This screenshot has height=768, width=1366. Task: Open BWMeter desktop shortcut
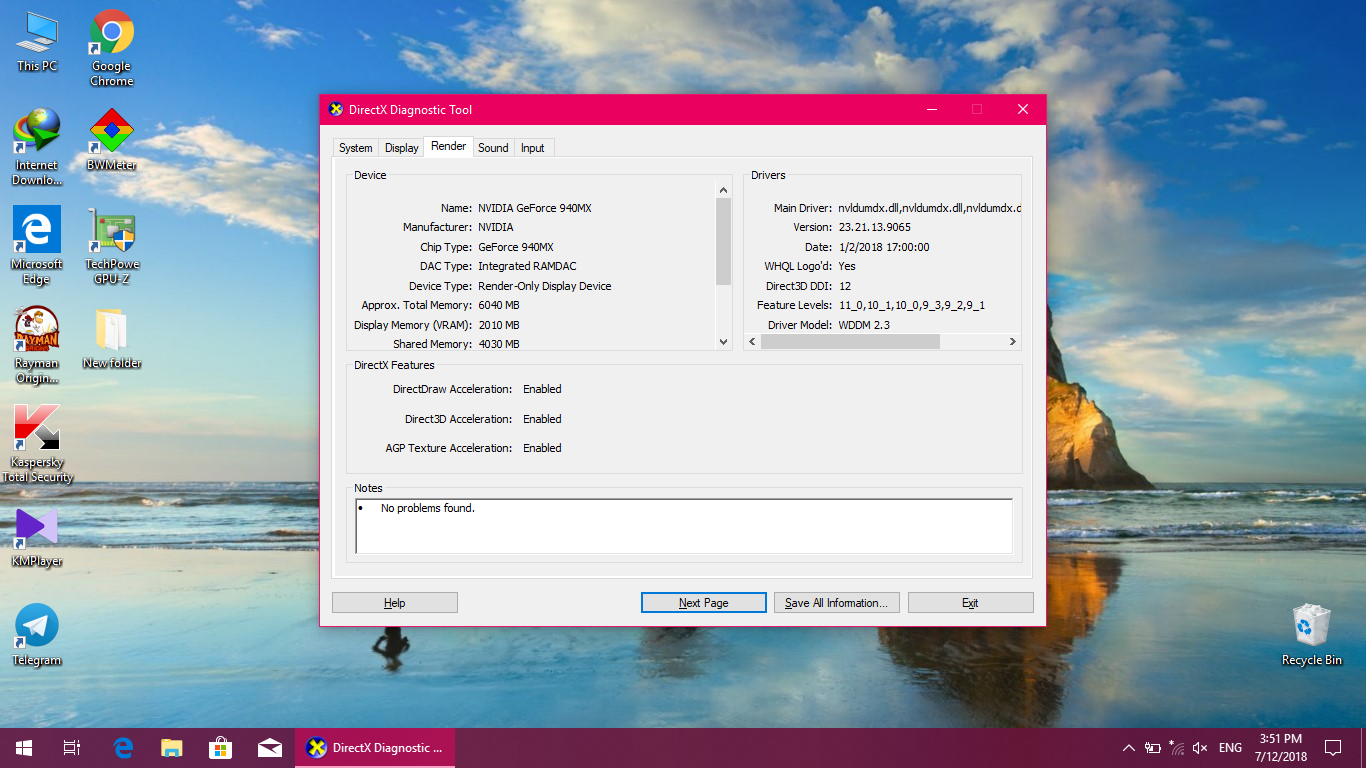112,140
